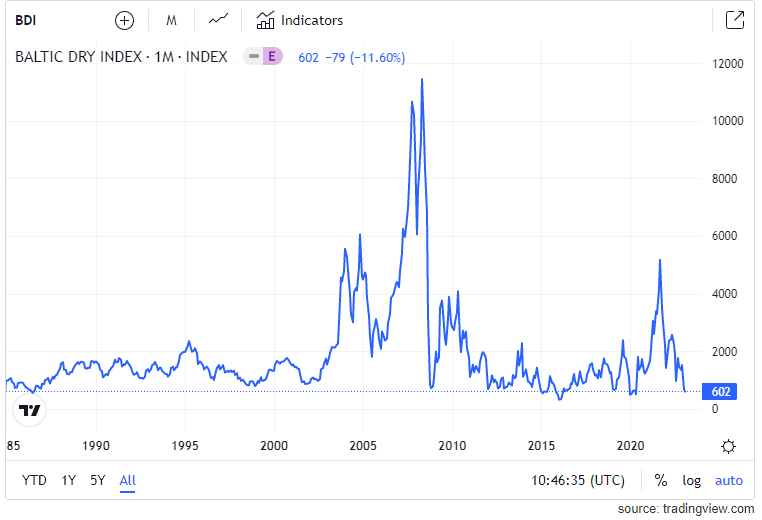Click the 12000 price axis label
762x520 pixels.
[x=727, y=64]
